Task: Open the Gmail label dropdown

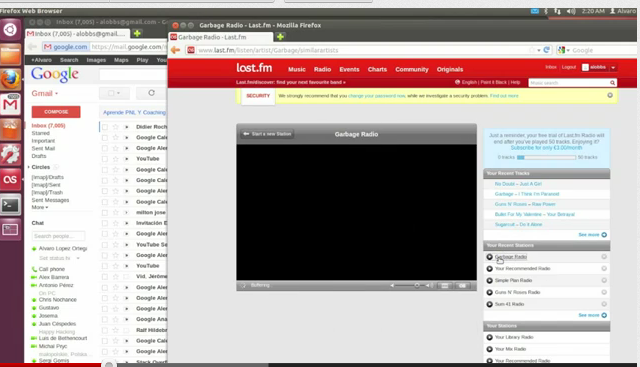Action: pos(44,93)
